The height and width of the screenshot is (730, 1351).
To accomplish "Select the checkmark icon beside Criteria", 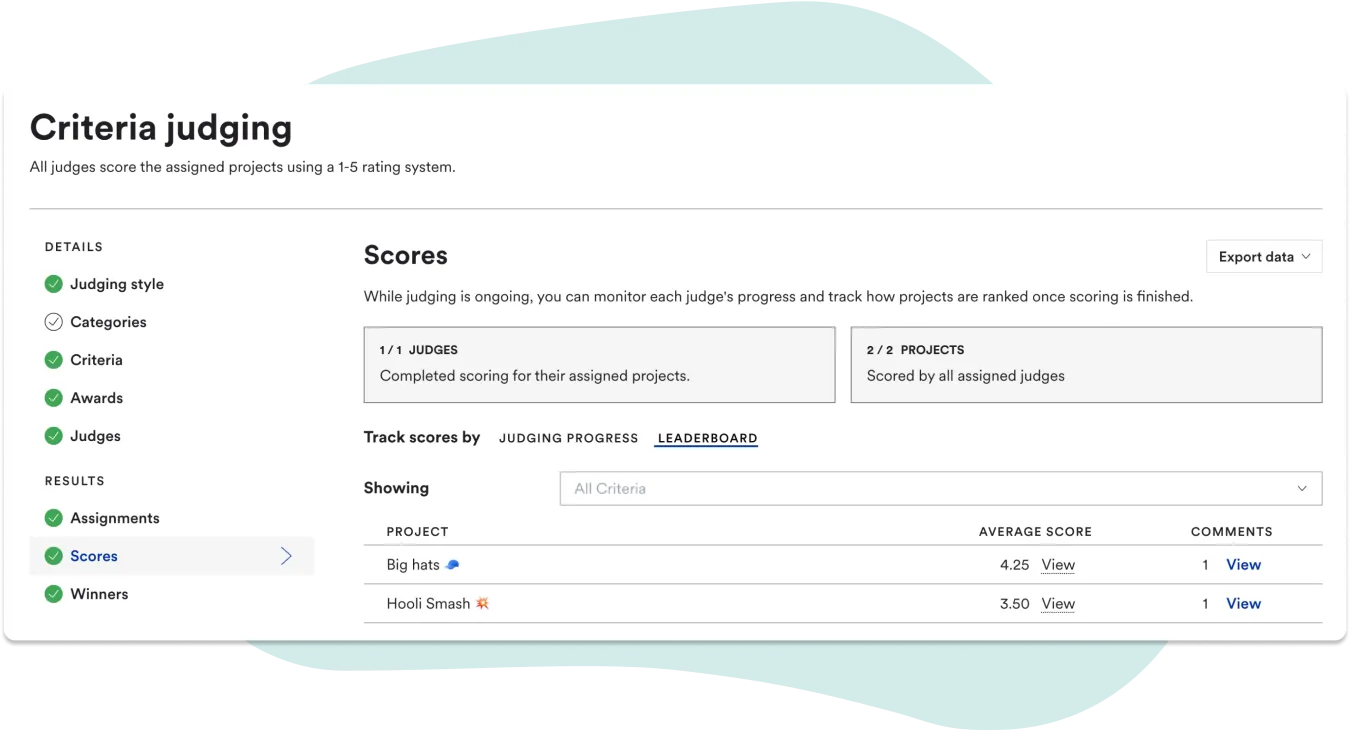I will [54, 360].
